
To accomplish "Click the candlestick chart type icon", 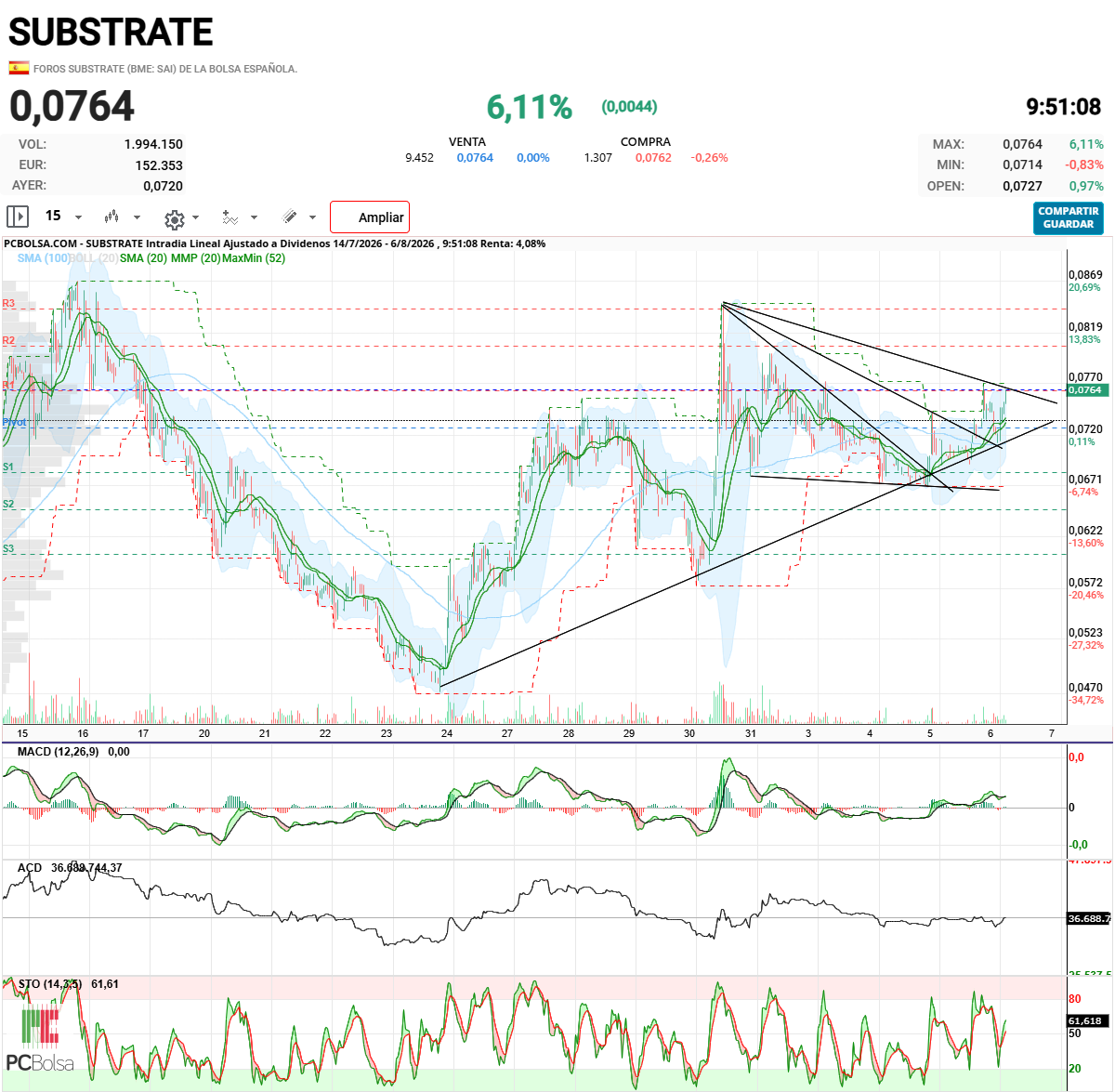I will point(111,217).
